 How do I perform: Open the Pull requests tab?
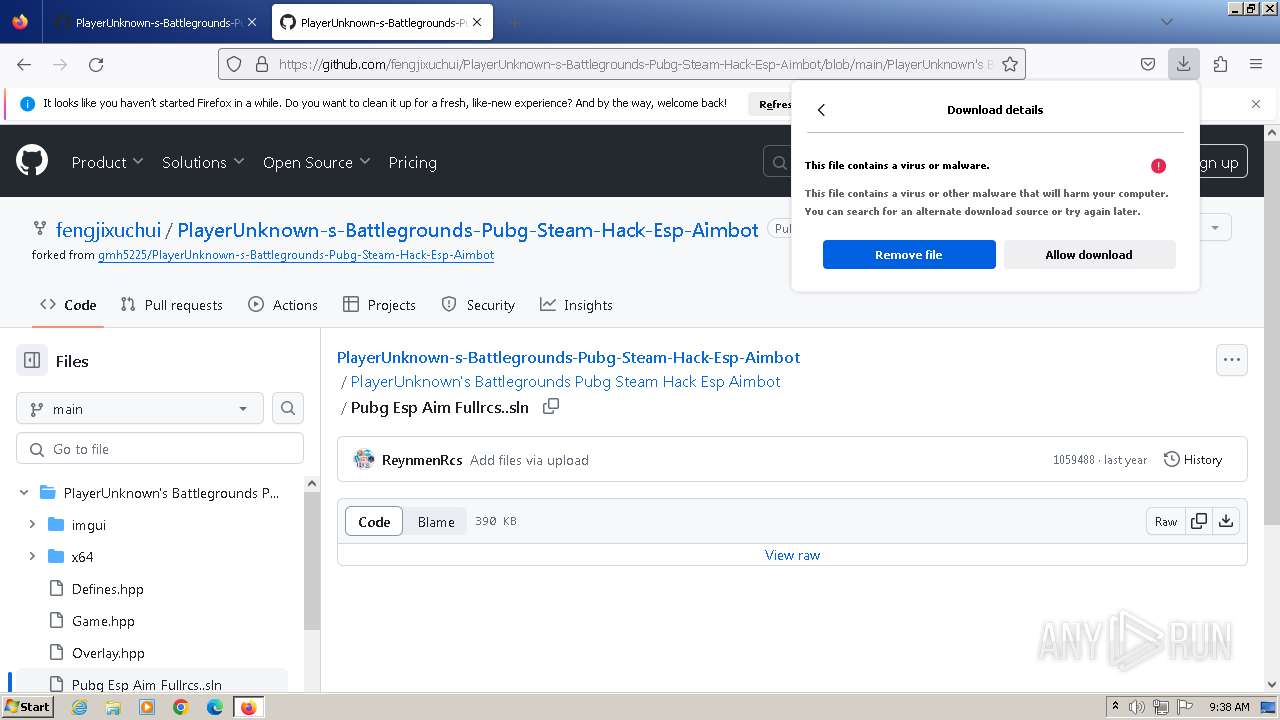pos(171,305)
